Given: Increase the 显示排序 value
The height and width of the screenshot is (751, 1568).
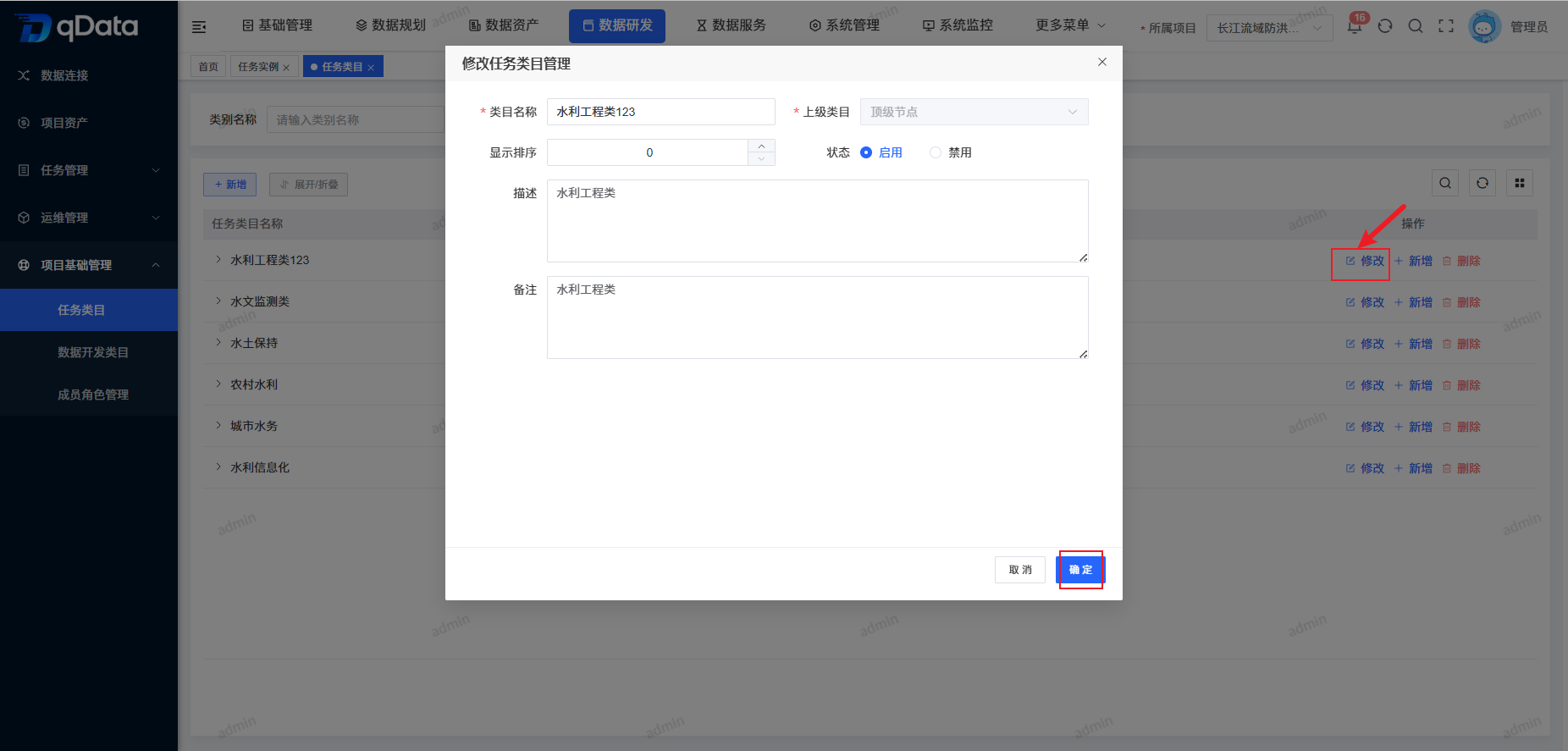Looking at the screenshot, I should (x=762, y=146).
